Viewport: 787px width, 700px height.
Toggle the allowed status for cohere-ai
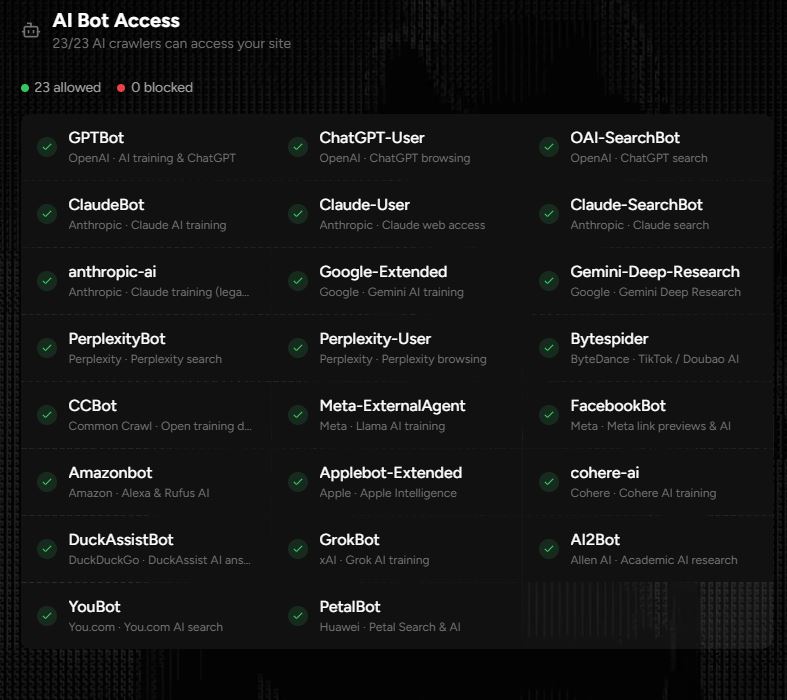point(549,482)
